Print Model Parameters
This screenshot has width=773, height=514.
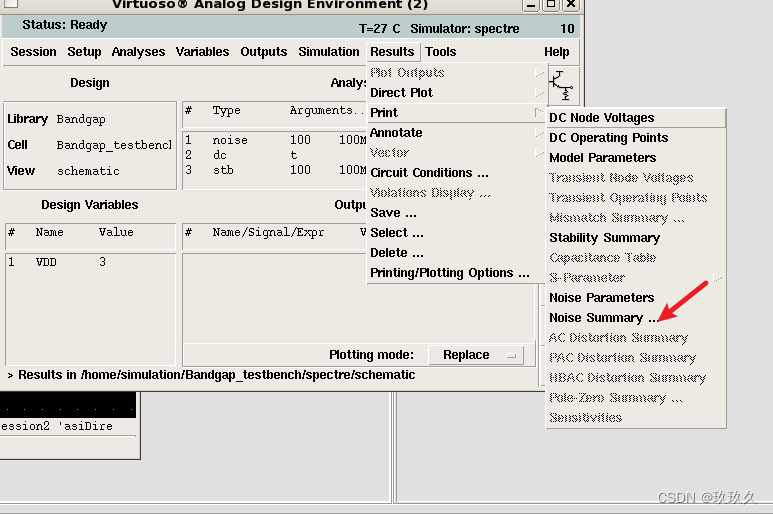pyautogui.click(x=636, y=158)
